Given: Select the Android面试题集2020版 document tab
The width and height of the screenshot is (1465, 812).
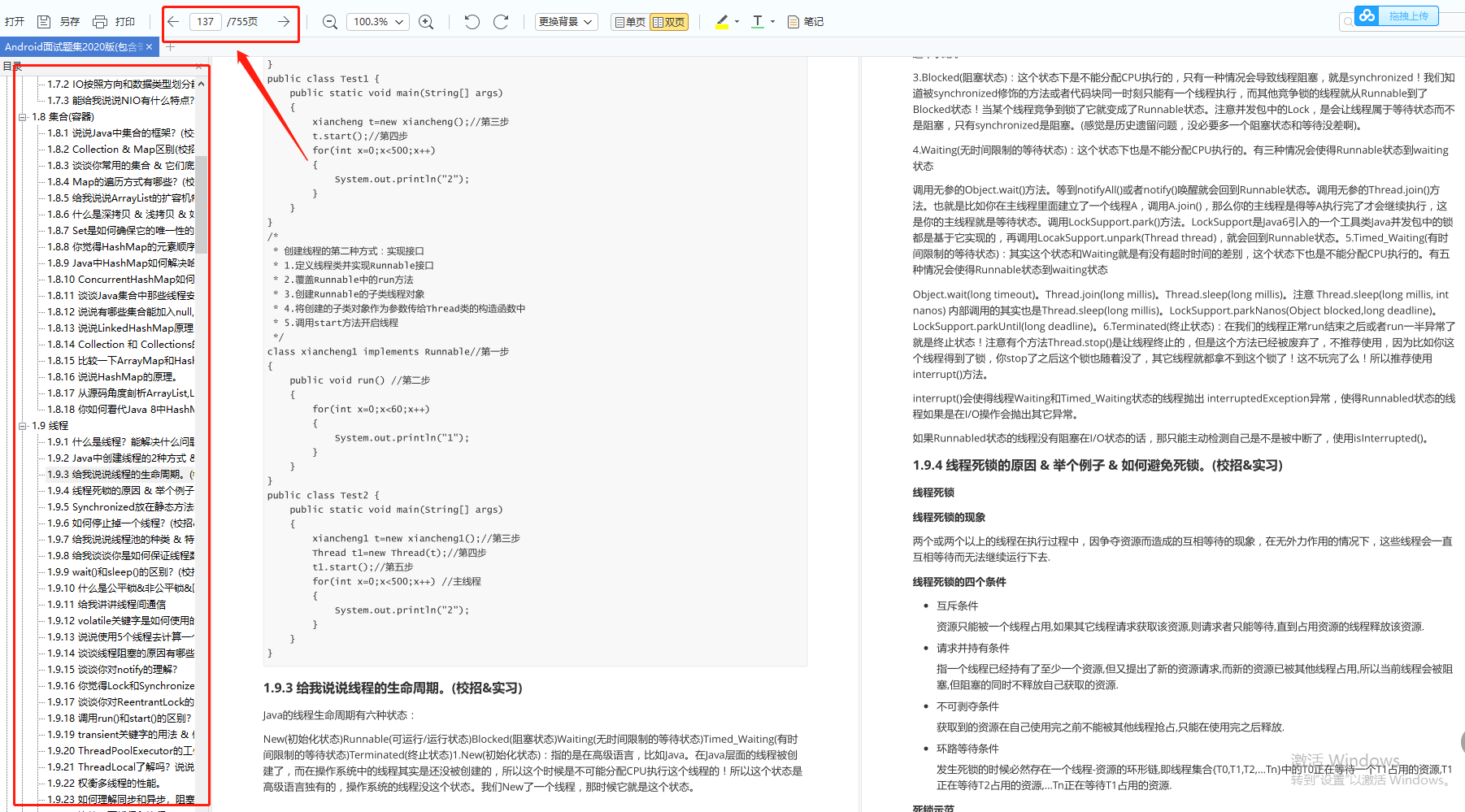Looking at the screenshot, I should pos(73,47).
